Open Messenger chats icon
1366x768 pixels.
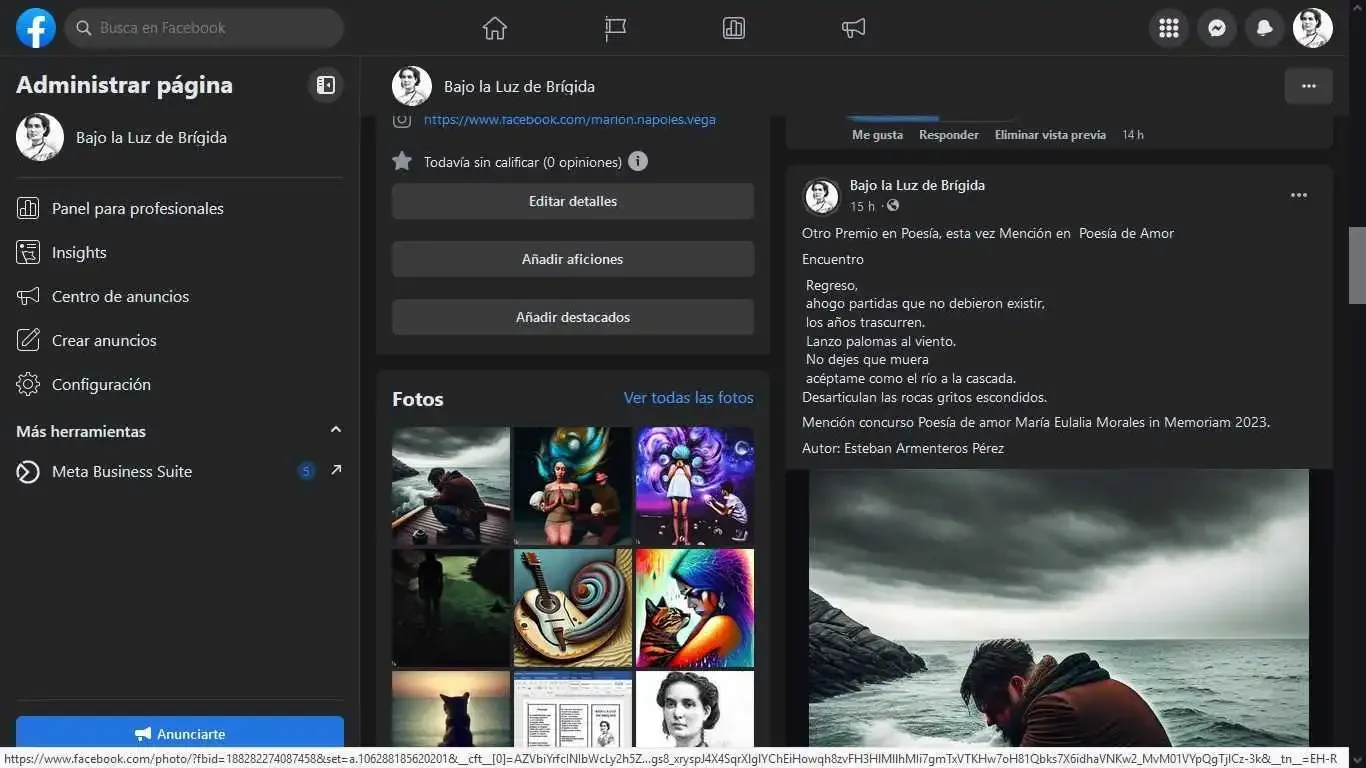pyautogui.click(x=1217, y=28)
